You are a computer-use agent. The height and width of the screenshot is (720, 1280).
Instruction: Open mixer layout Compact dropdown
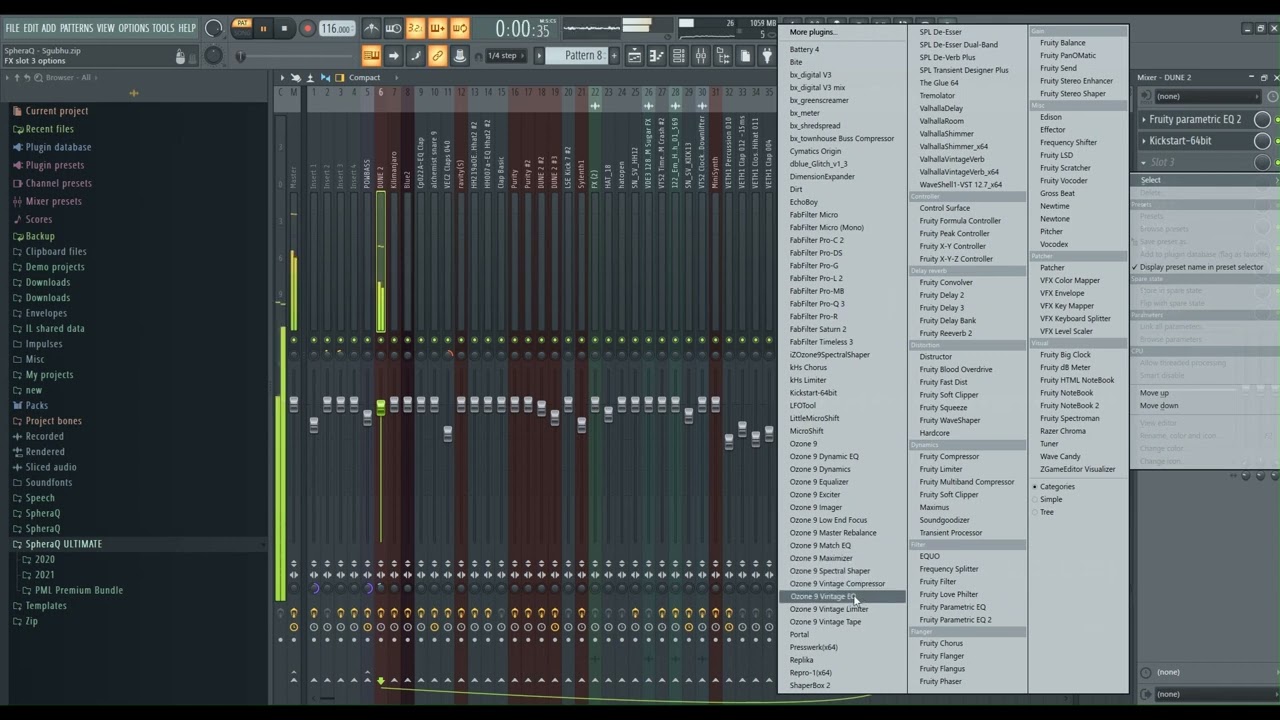pyautogui.click(x=364, y=77)
